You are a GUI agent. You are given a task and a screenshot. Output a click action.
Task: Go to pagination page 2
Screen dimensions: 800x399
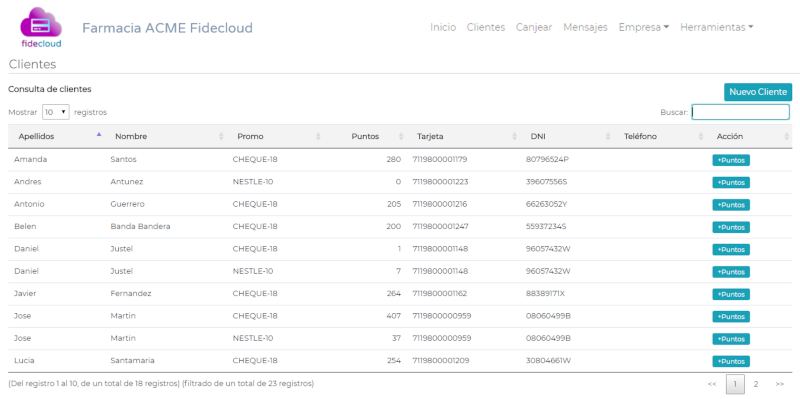pos(756,384)
